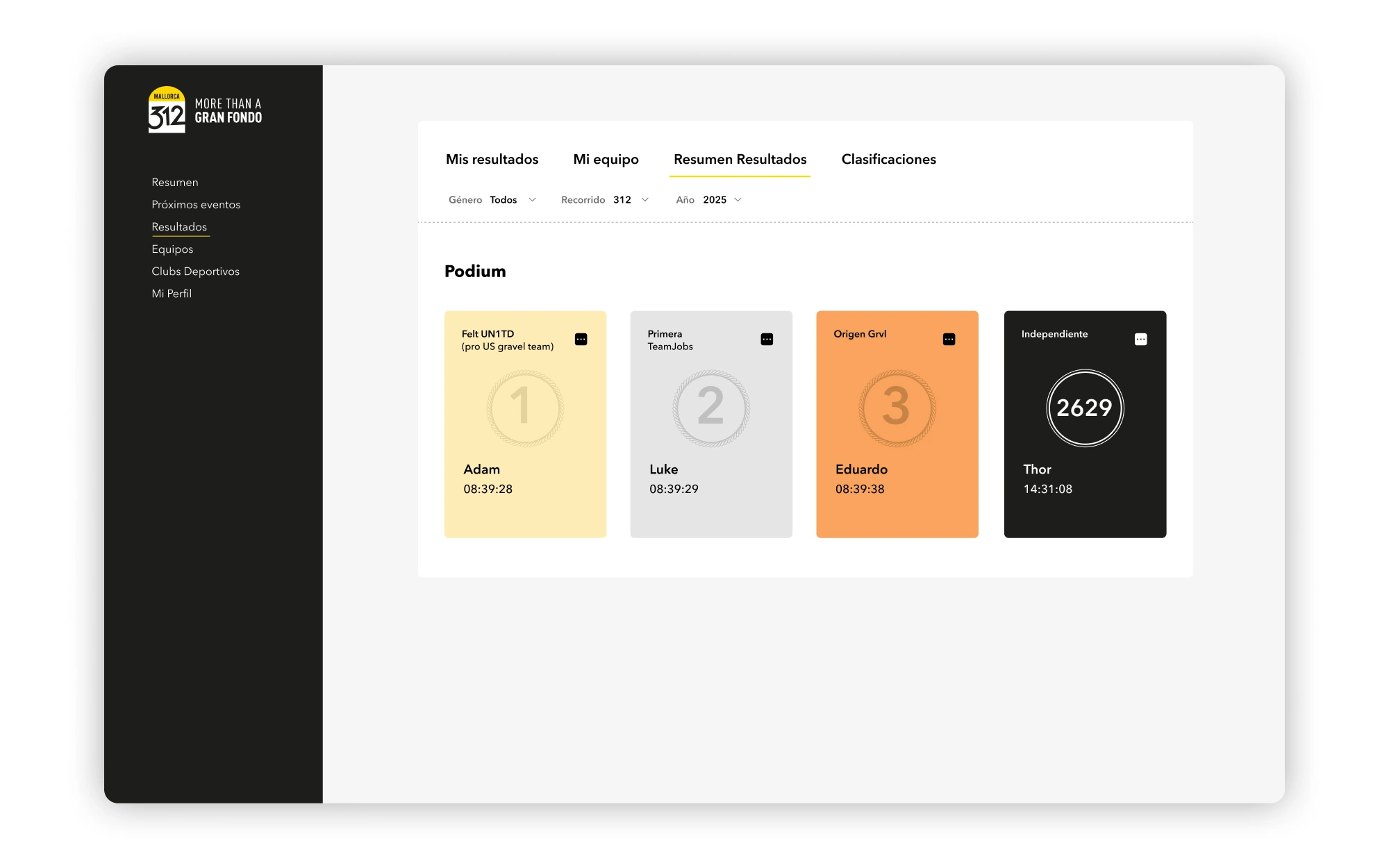The width and height of the screenshot is (1389, 868).
Task: Open Equipos in sidebar
Action: click(172, 249)
